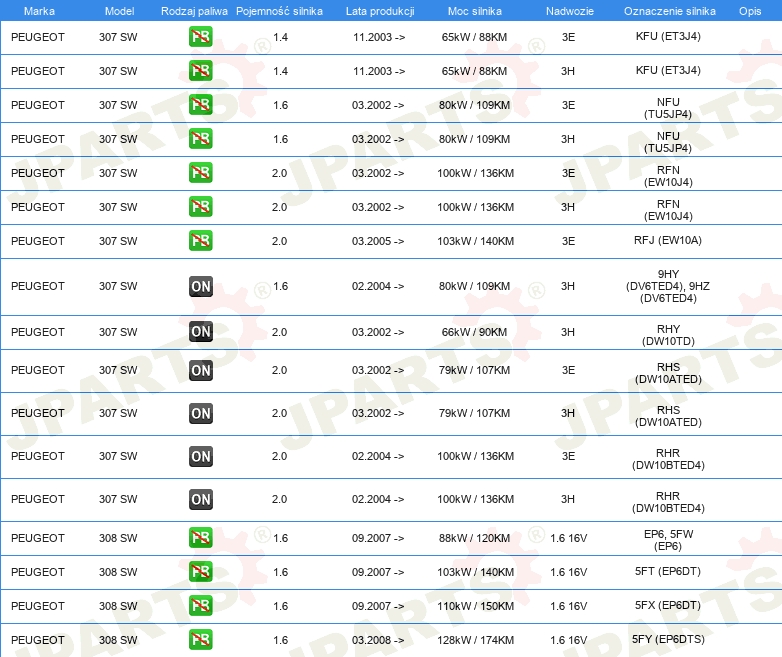Click the 80kW / 109KM cell in the 9HY row
This screenshot has height=657, width=782.
474,286
